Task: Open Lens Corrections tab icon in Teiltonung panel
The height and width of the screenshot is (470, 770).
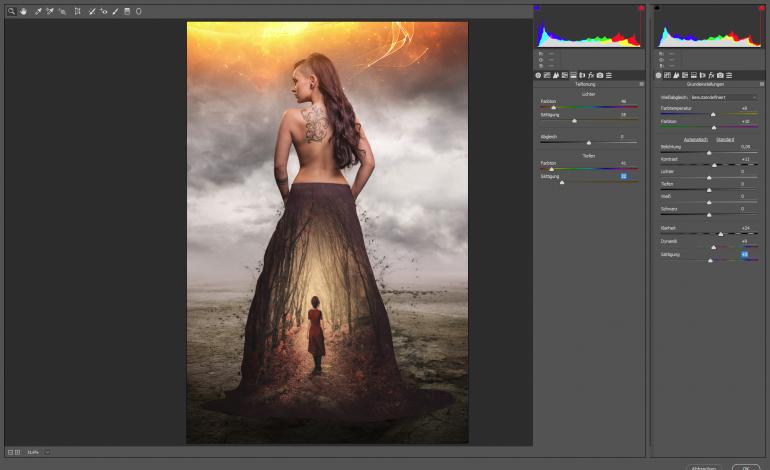Action: click(x=582, y=75)
